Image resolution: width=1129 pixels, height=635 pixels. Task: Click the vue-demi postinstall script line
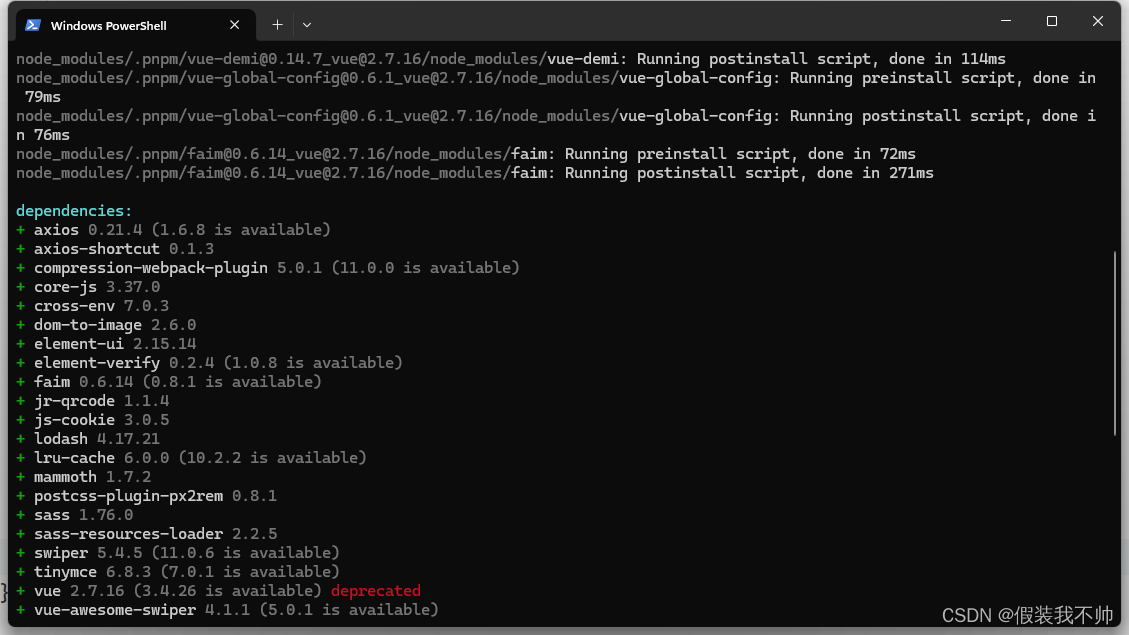click(510, 59)
